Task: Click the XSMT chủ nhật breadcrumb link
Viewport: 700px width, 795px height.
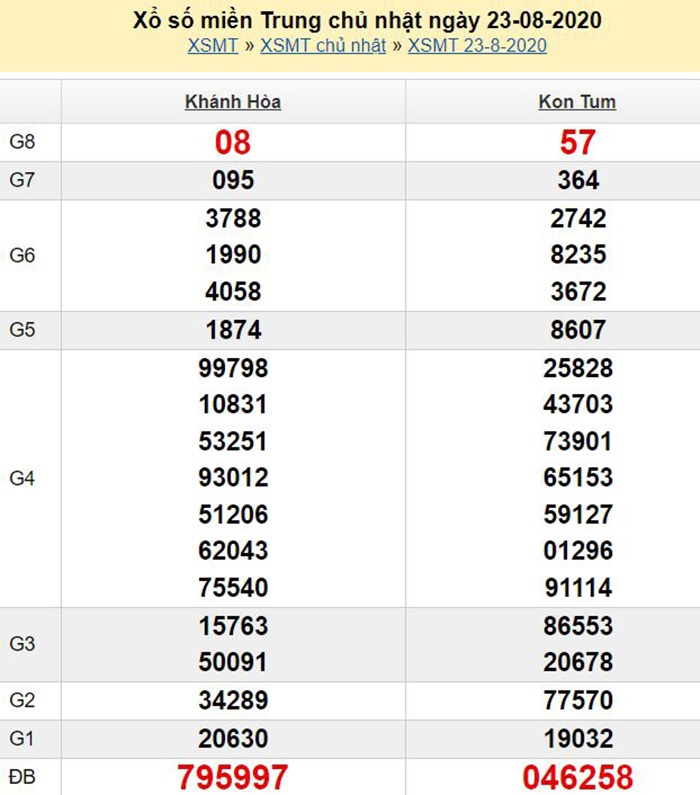Action: [x=323, y=46]
